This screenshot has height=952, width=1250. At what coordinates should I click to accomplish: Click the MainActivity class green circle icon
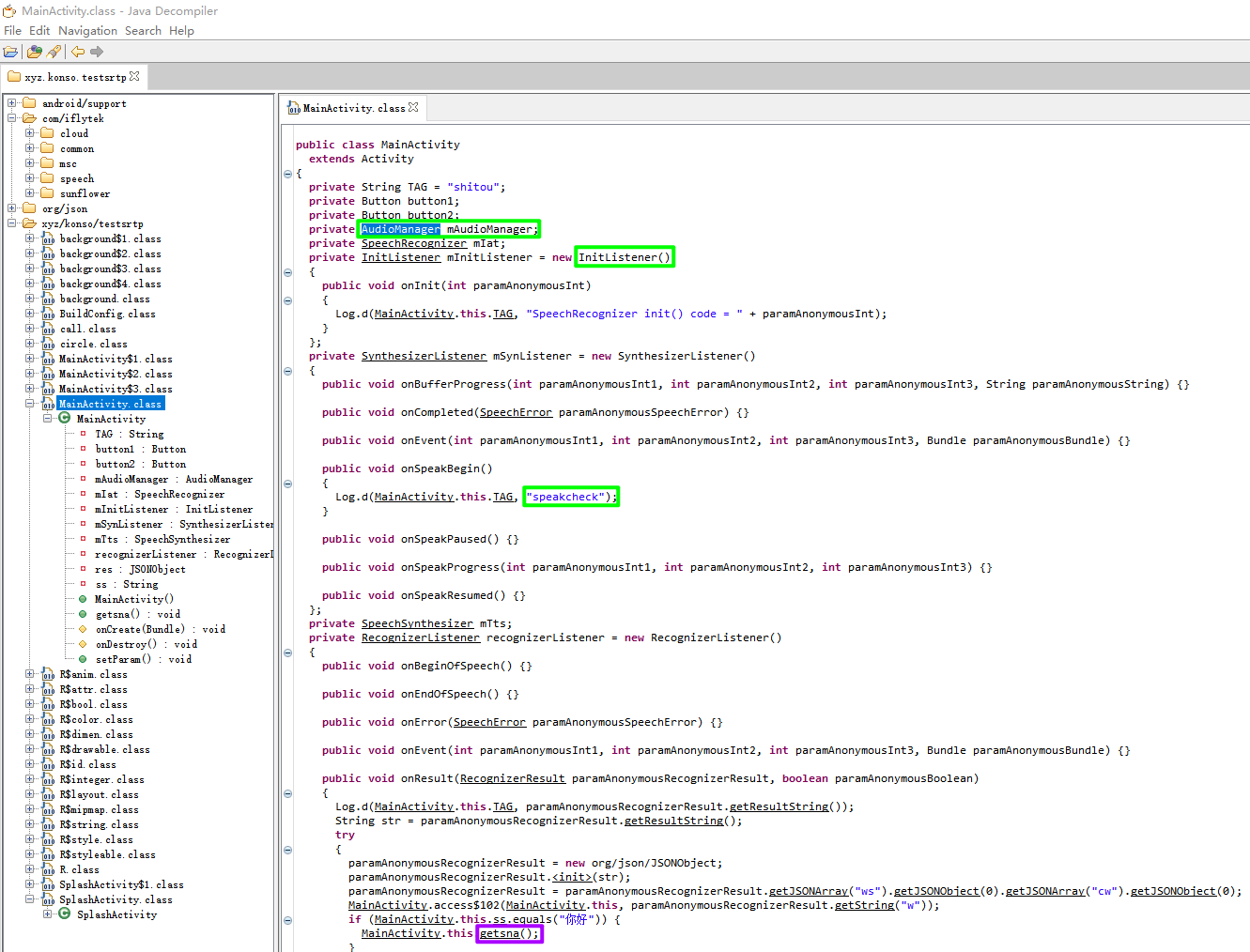click(x=65, y=419)
